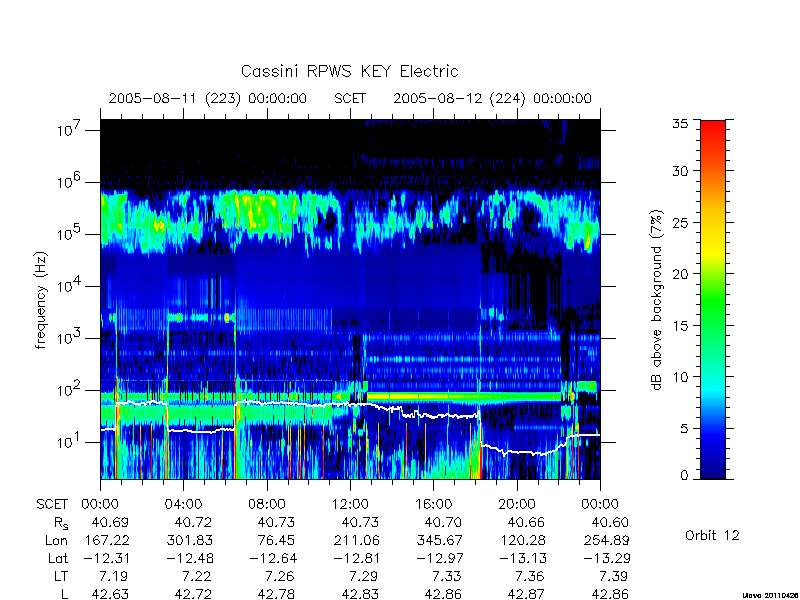Click the frequency (Hz) axis label
The height and width of the screenshot is (600, 800).
[x=41, y=300]
